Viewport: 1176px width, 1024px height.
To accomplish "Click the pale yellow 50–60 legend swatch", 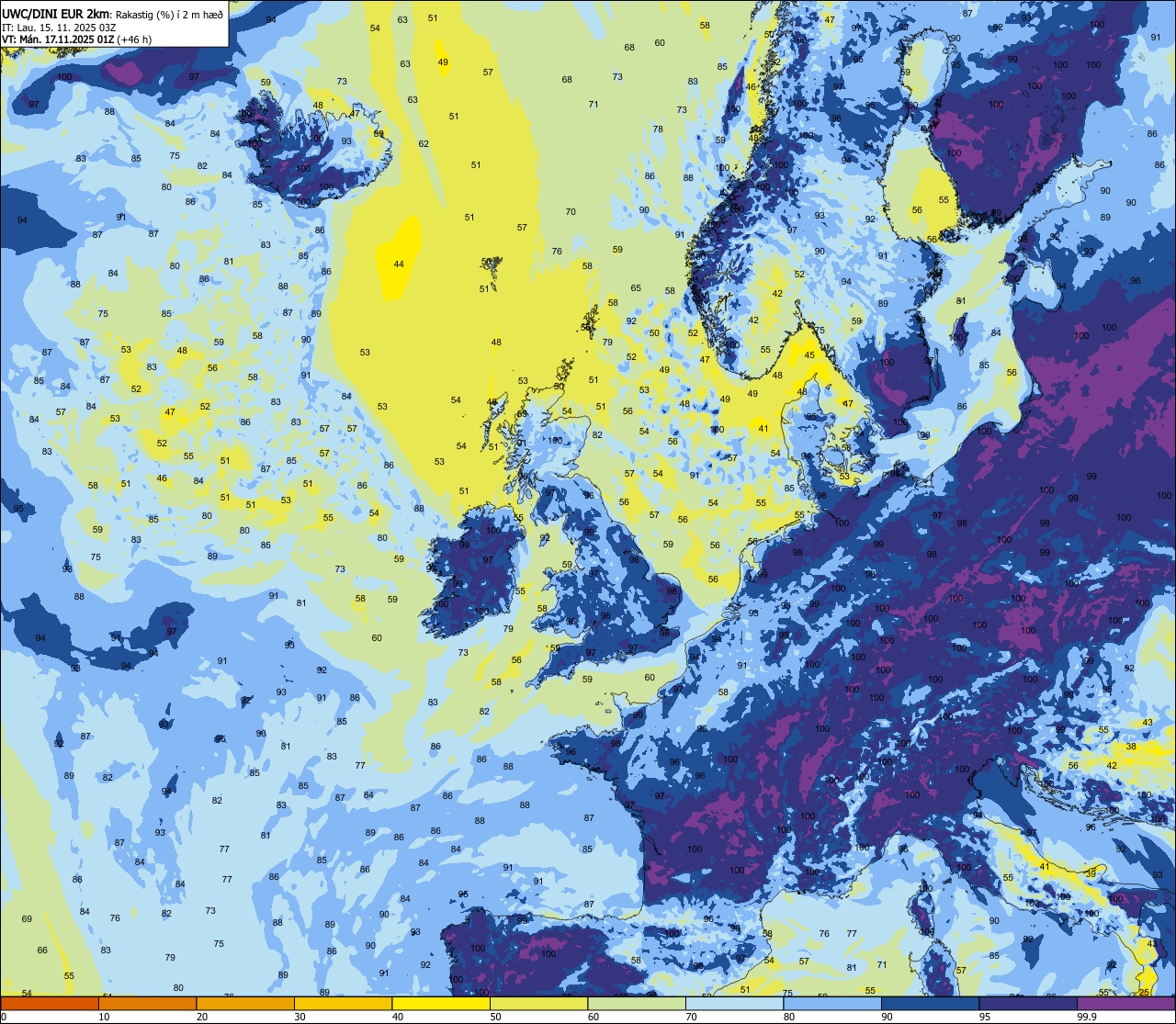I will (x=538, y=1004).
